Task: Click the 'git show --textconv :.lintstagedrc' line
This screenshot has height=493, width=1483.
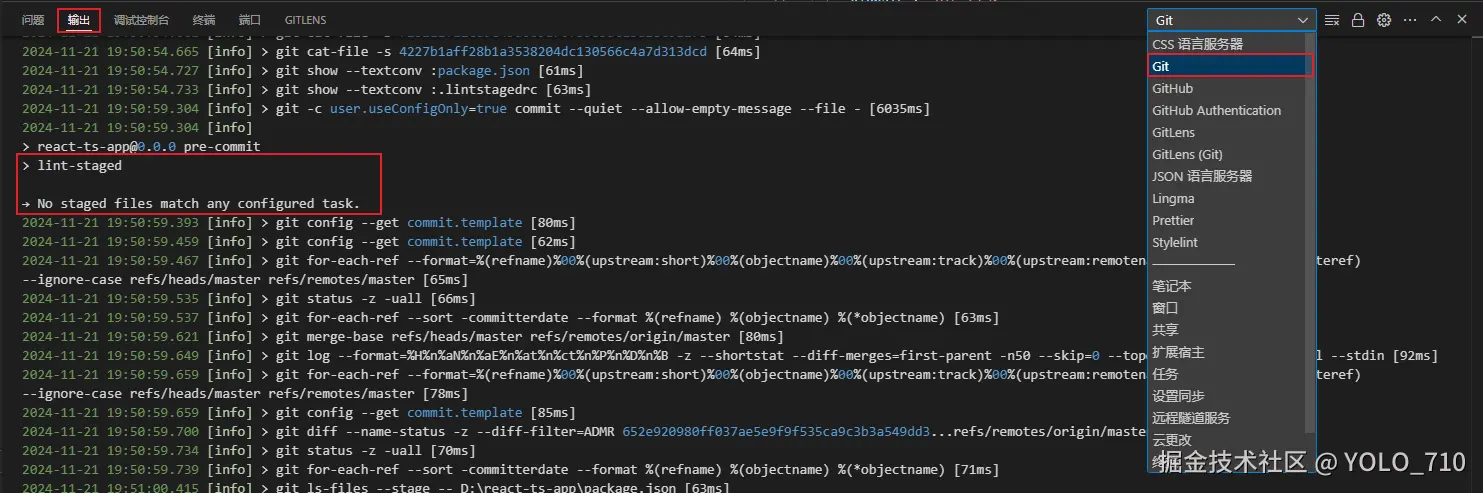Action: point(307,89)
